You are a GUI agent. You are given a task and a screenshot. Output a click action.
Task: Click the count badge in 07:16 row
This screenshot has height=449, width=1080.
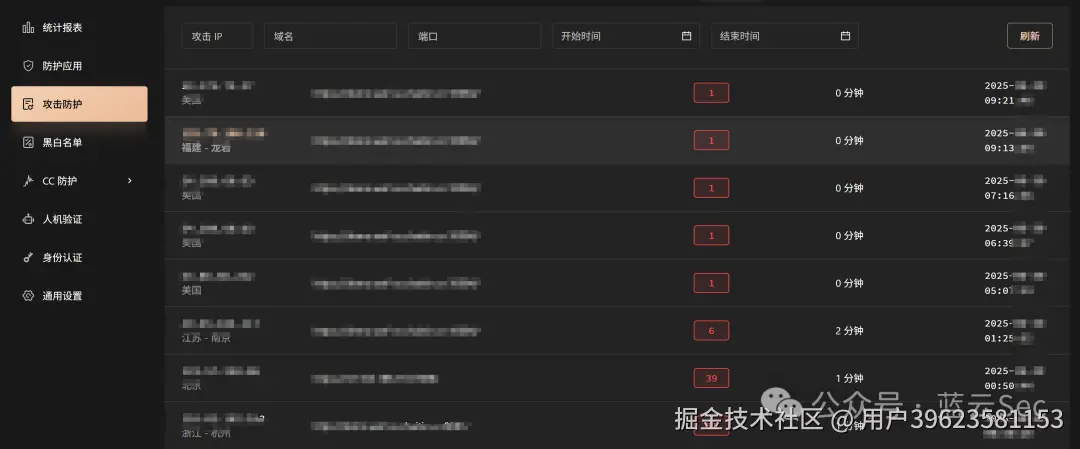point(712,188)
